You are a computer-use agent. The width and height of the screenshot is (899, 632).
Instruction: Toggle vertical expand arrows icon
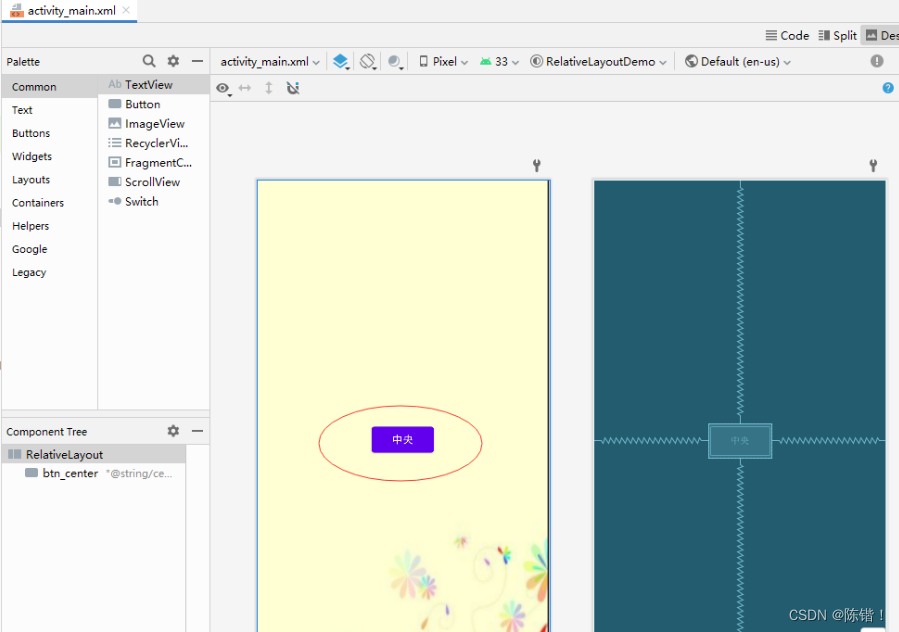point(268,88)
